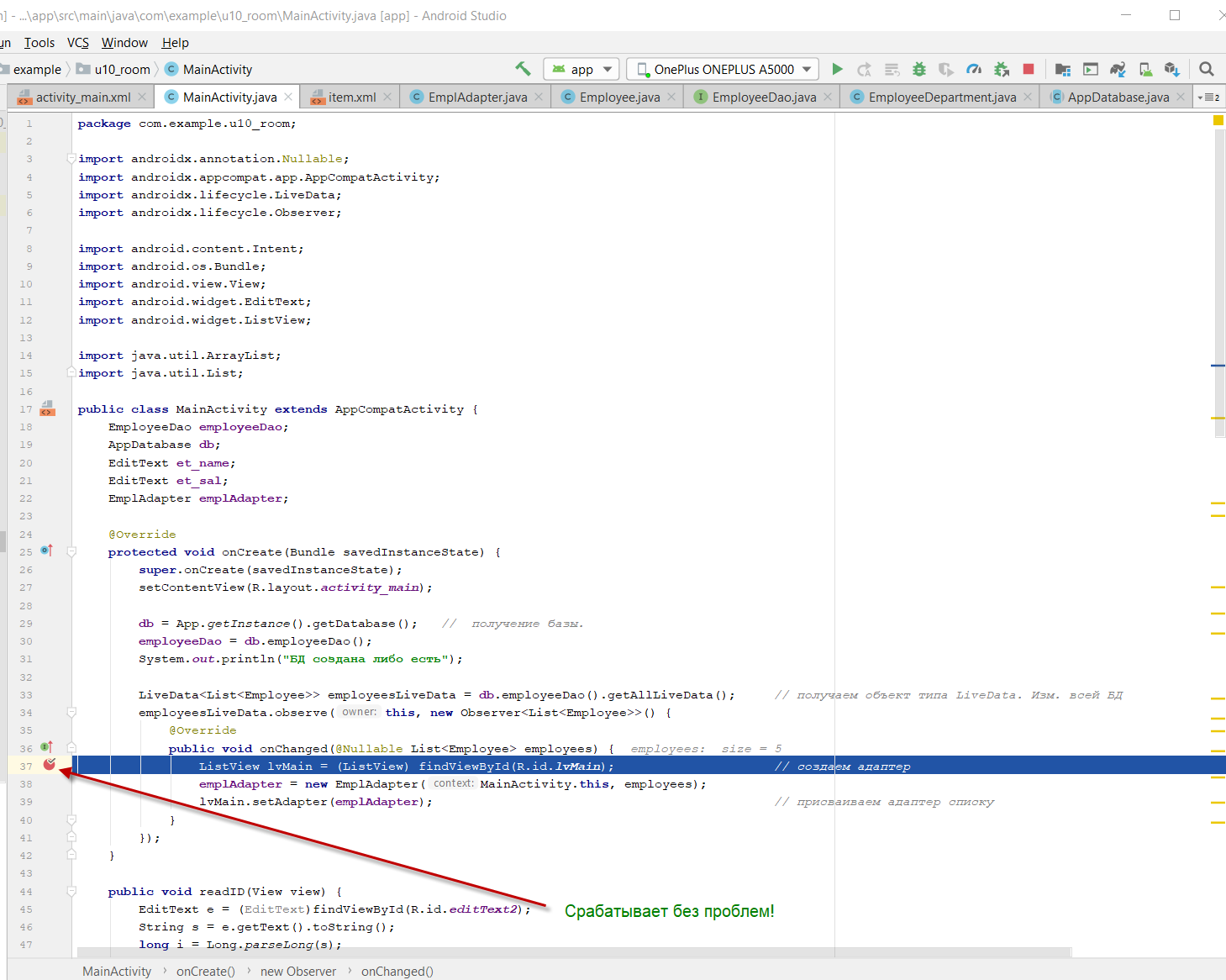Close the EmplAdapter.java tab
The width and height of the screenshot is (1226, 980).
[539, 97]
